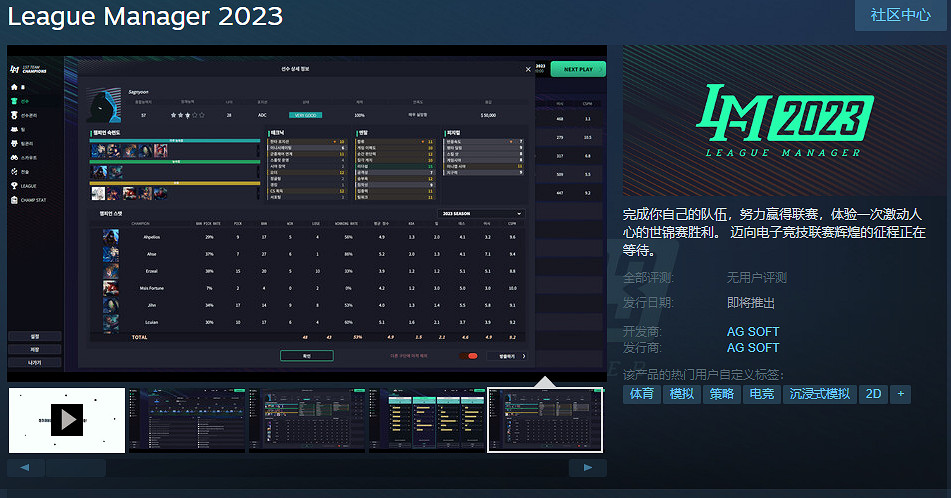The image size is (951, 498).
Task: Click the 확인 confirm button in dialog
Action: click(307, 355)
